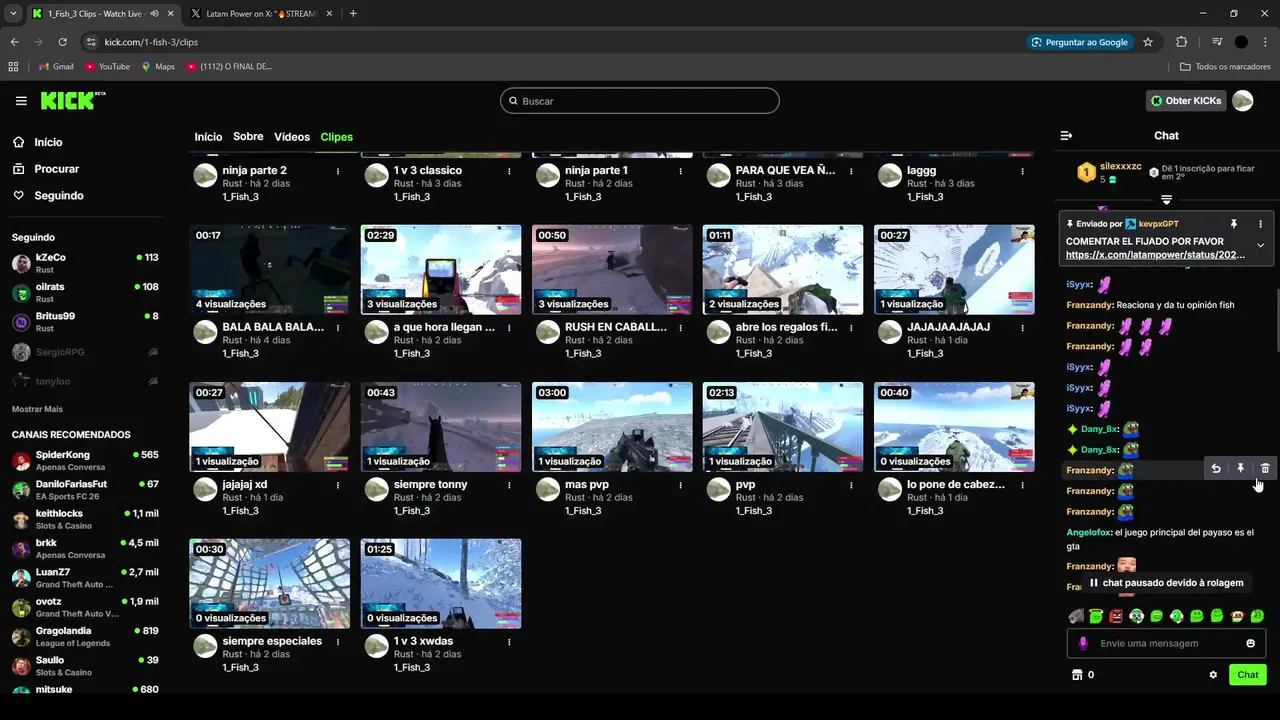
Task: Open the Chrome apps grid in bookmarks bar
Action: [13, 66]
